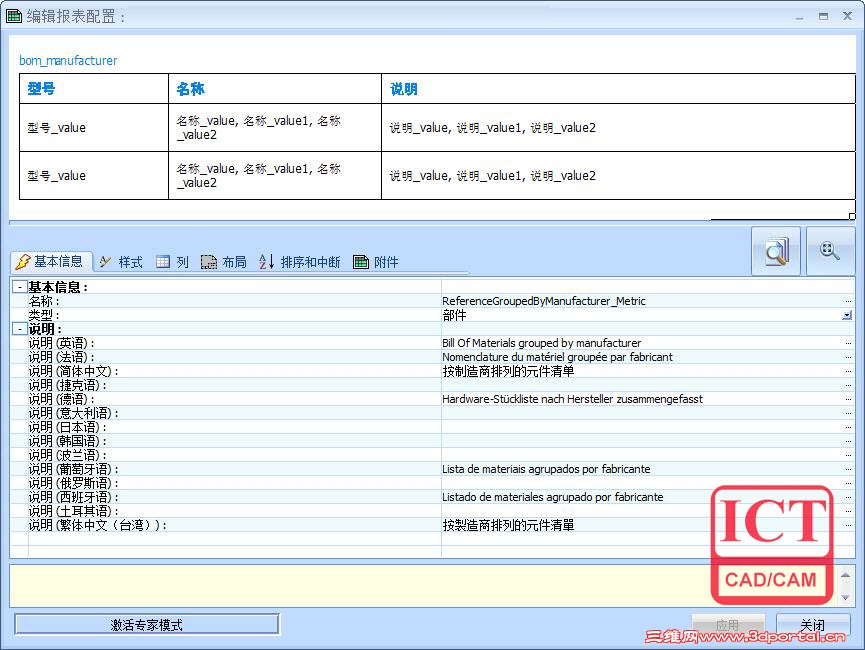Image resolution: width=865 pixels, height=650 pixels.
Task: Maximize the report configuration window
Action: point(824,17)
